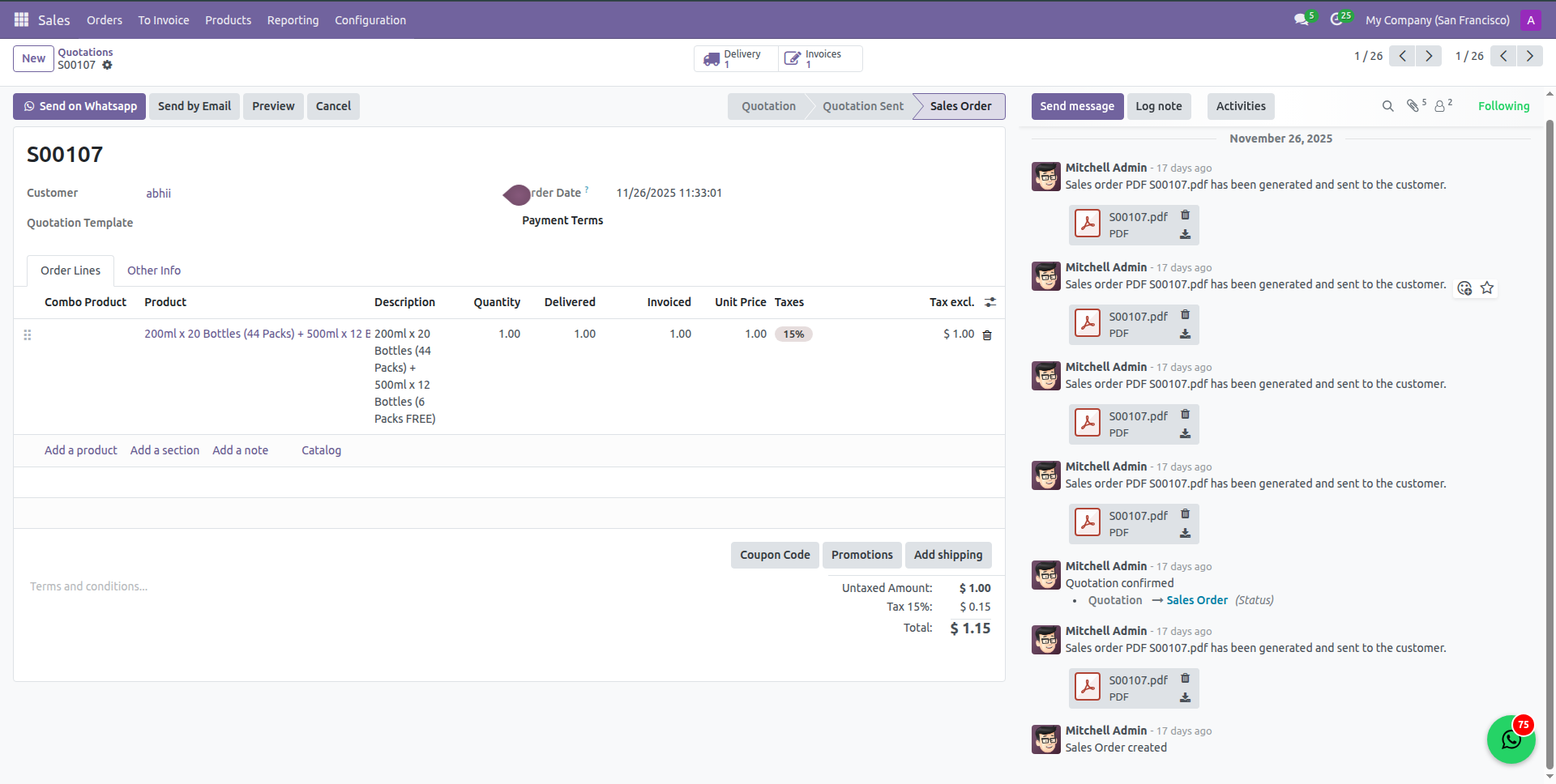Add a reaction to the second message

[1464, 288]
